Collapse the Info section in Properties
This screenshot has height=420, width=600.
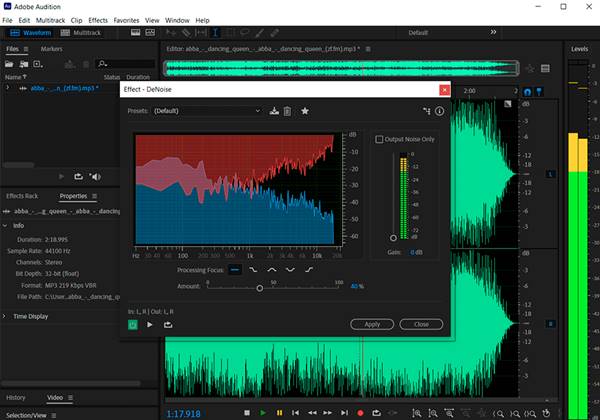[6, 226]
